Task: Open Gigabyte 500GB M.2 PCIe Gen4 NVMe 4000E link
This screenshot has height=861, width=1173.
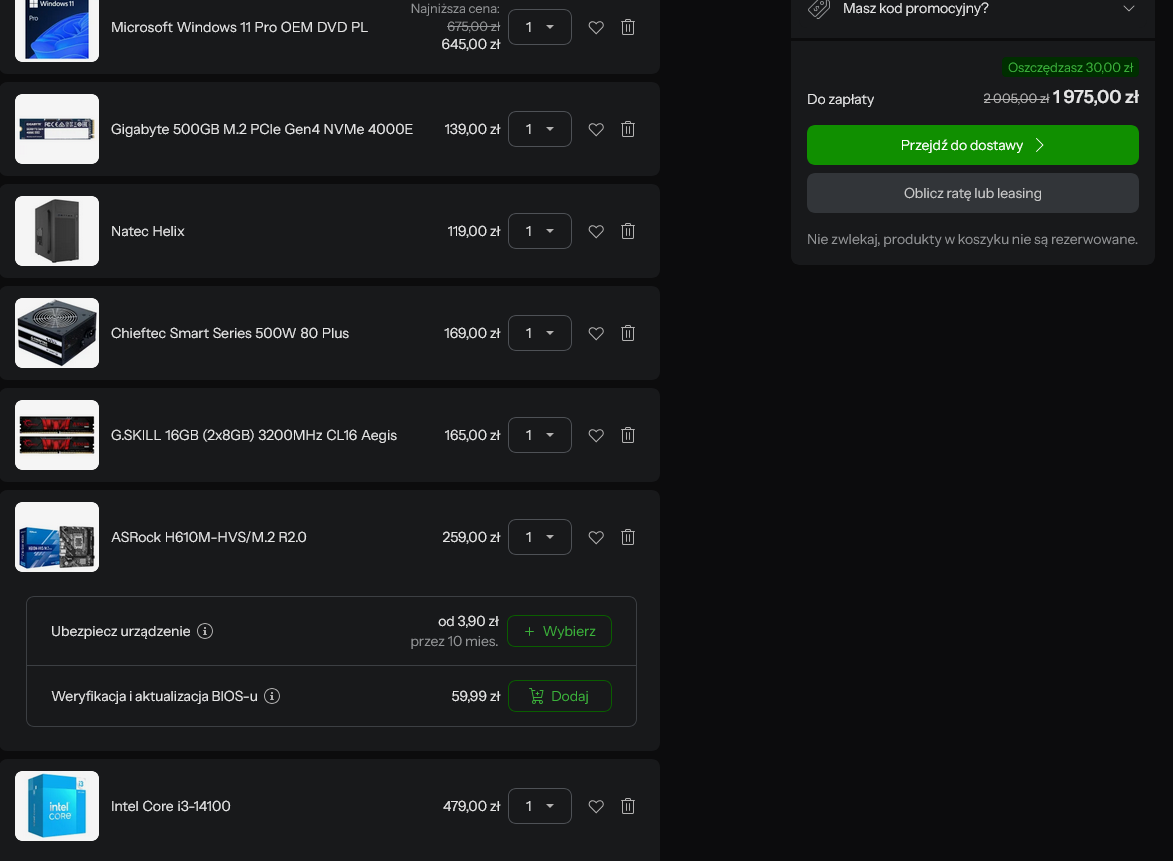Action: click(x=262, y=129)
